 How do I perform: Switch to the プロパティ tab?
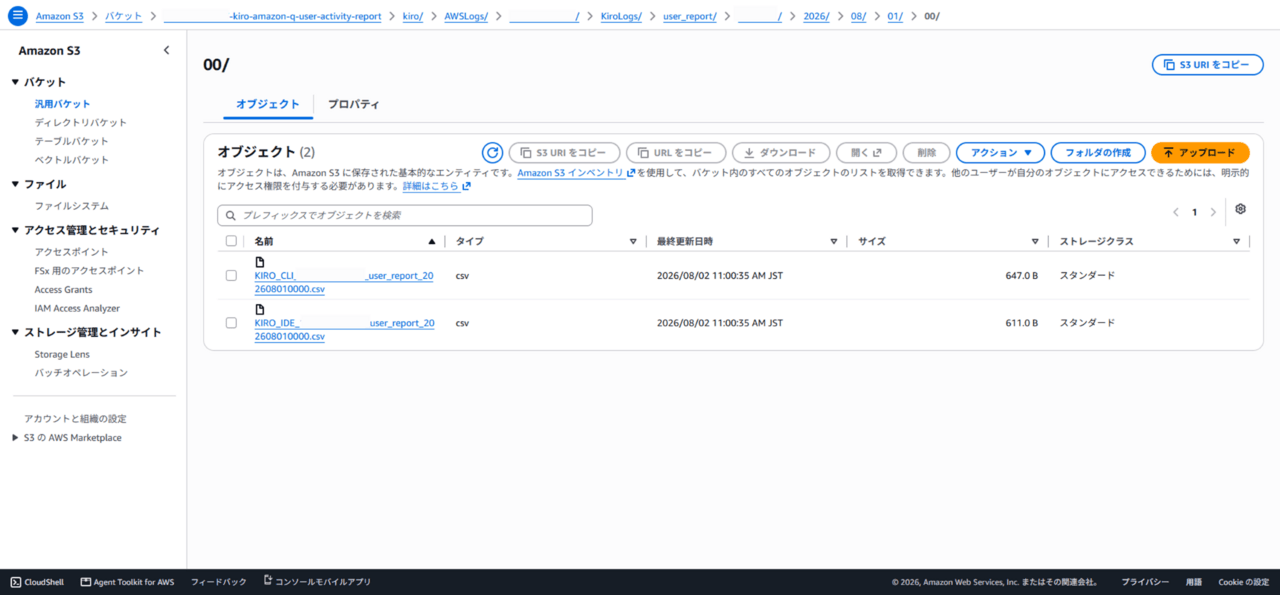pyautogui.click(x=354, y=104)
